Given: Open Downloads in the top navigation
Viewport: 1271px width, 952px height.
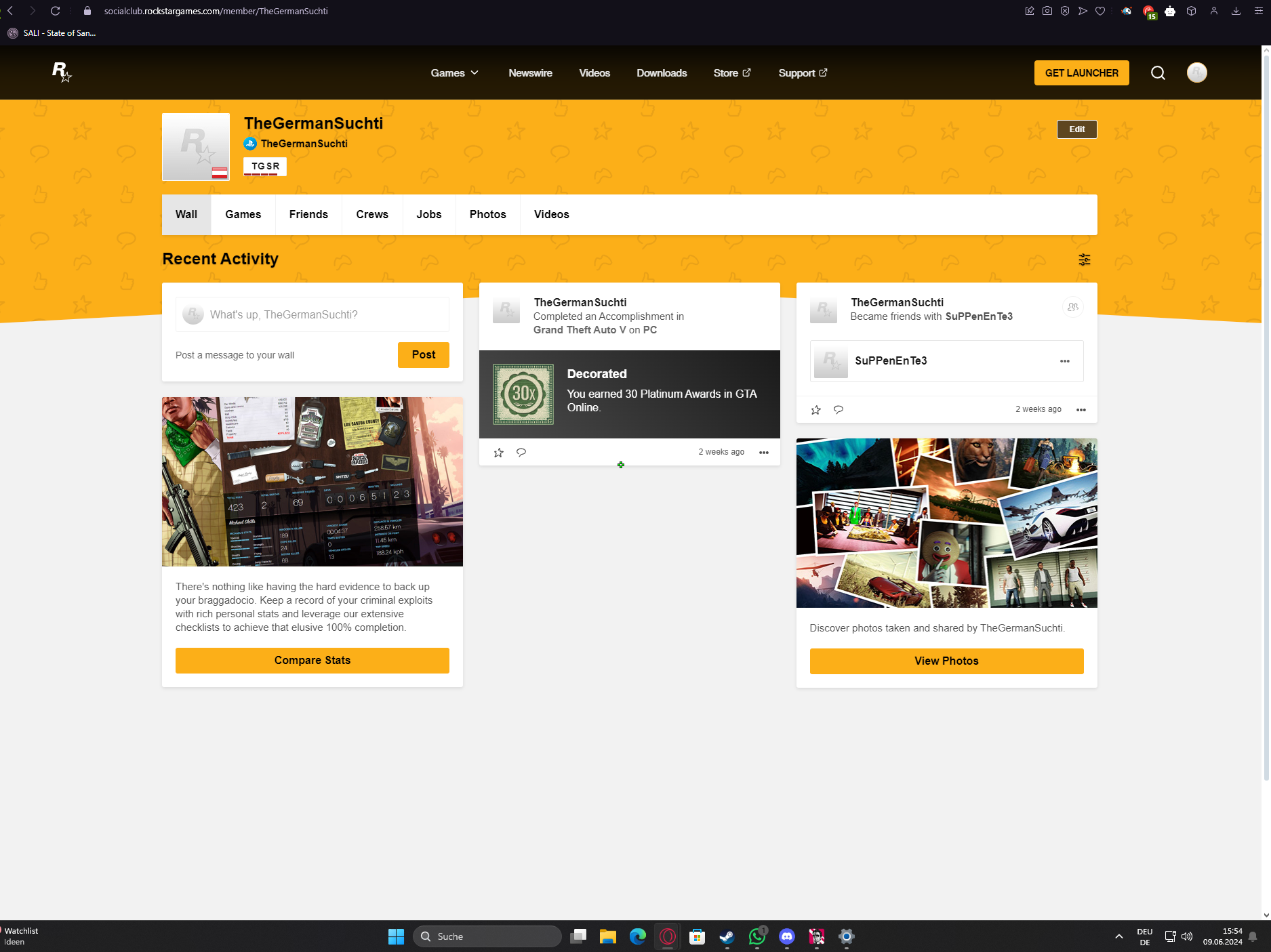Looking at the screenshot, I should [662, 73].
